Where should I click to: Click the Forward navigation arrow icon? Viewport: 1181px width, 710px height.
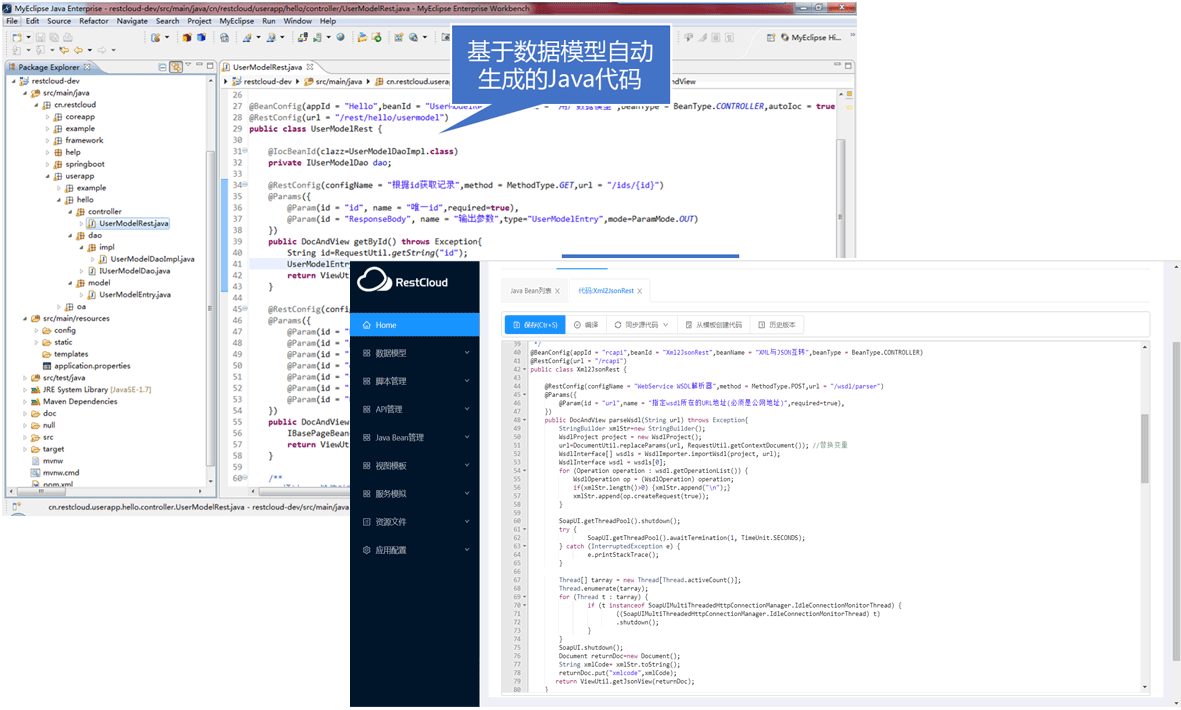[x=102, y=50]
